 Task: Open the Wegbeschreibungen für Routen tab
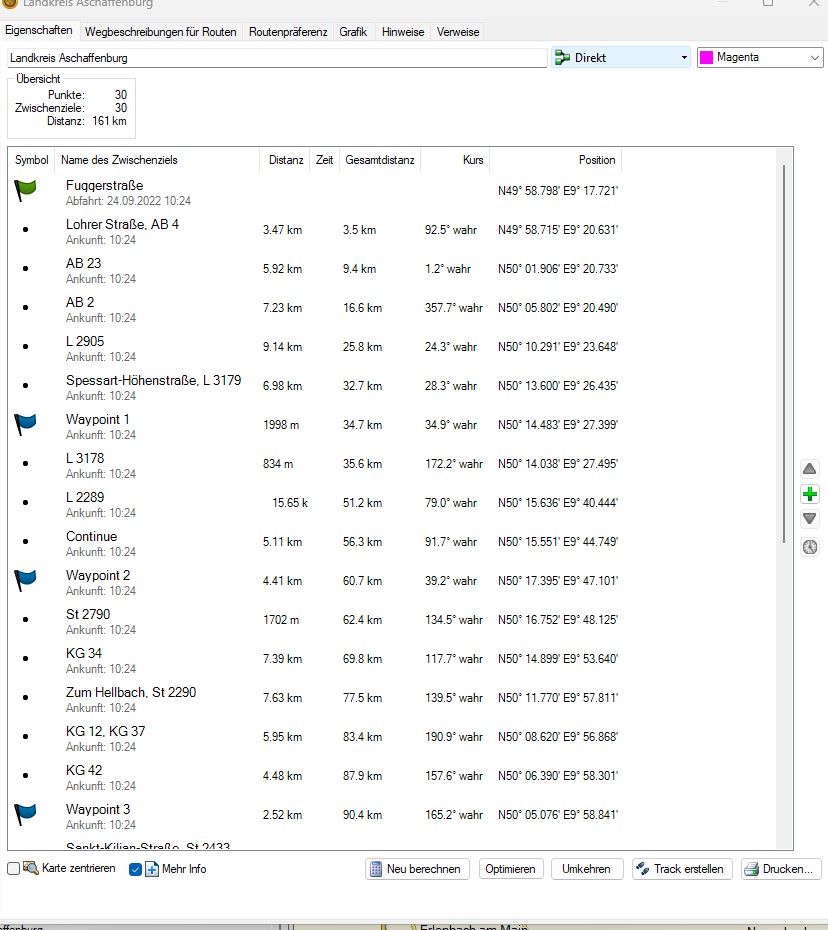coord(161,32)
